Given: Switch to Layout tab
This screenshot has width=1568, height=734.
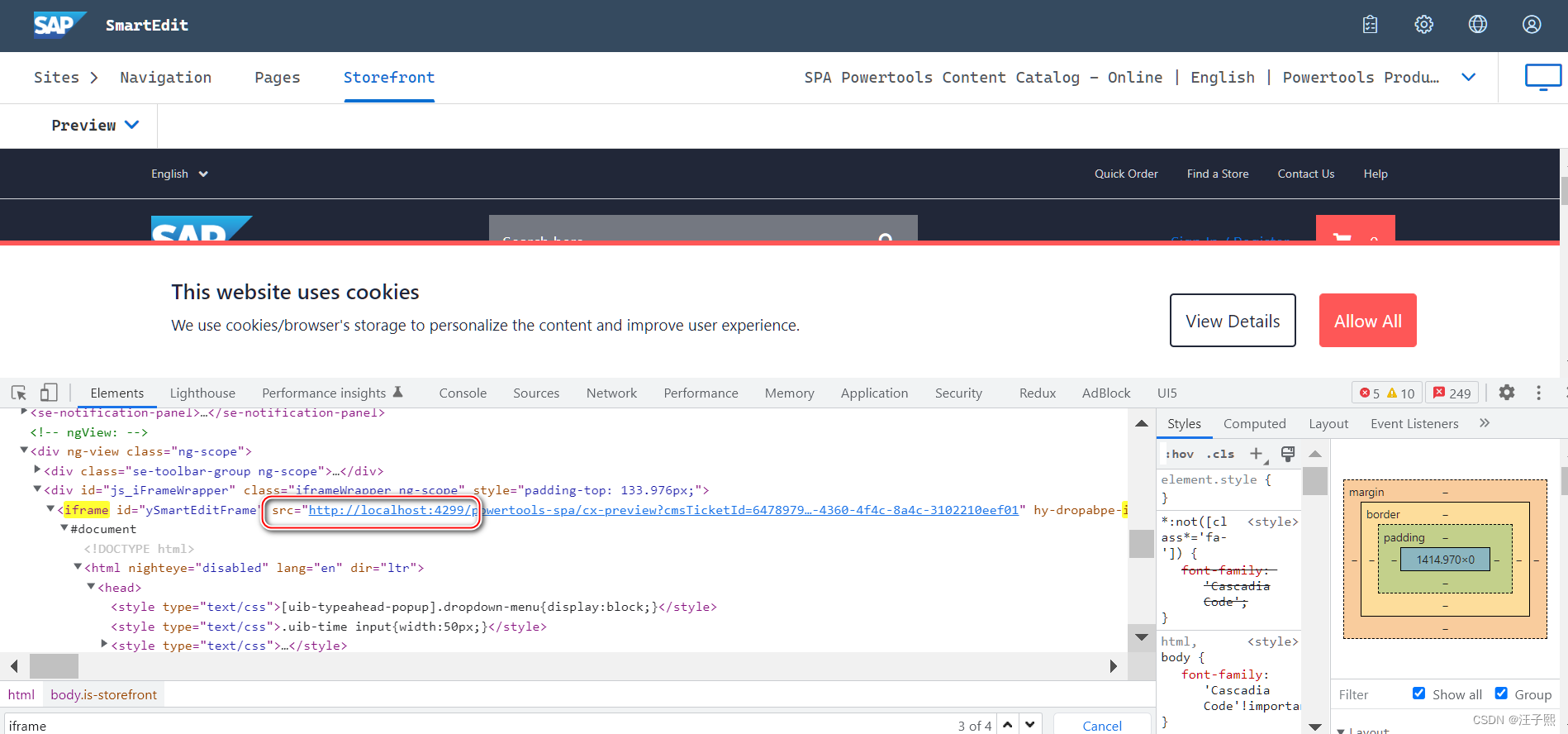Looking at the screenshot, I should click(1328, 423).
